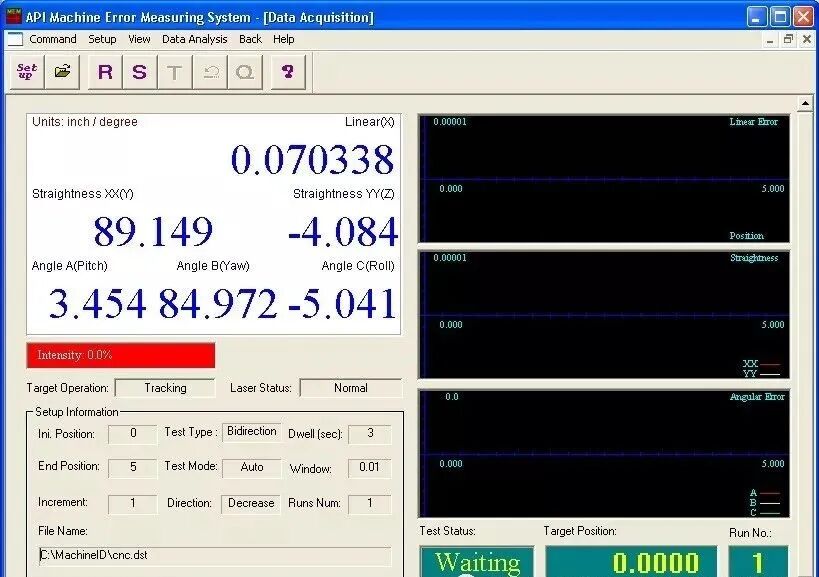Viewport: 819px width, 577px height.
Task: Click the Angular Error graph
Action: 604,454
